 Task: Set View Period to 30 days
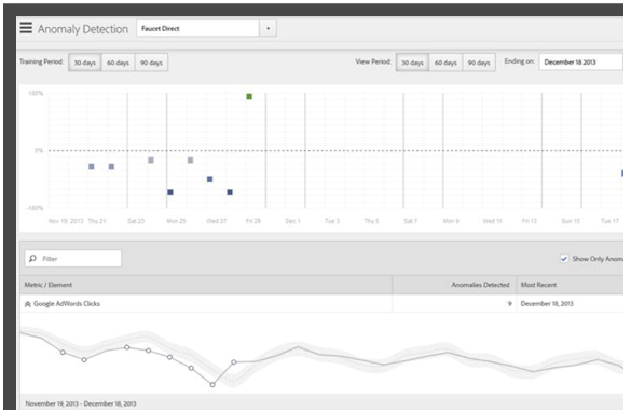pyautogui.click(x=412, y=62)
